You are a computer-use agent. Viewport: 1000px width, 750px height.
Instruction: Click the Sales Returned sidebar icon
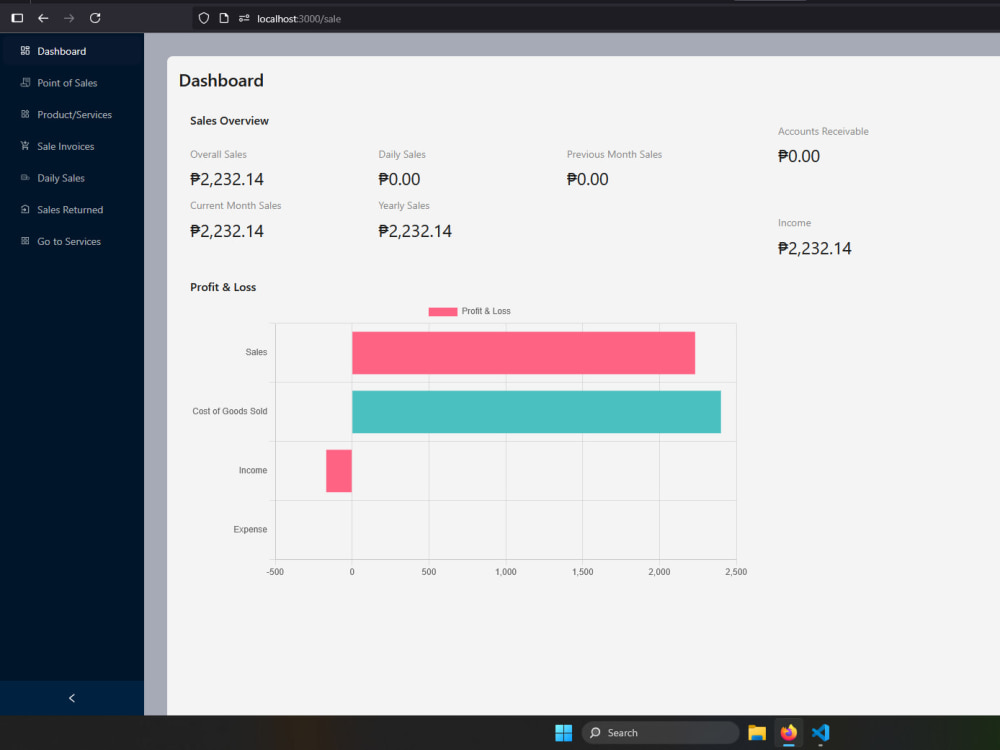tap(25, 209)
